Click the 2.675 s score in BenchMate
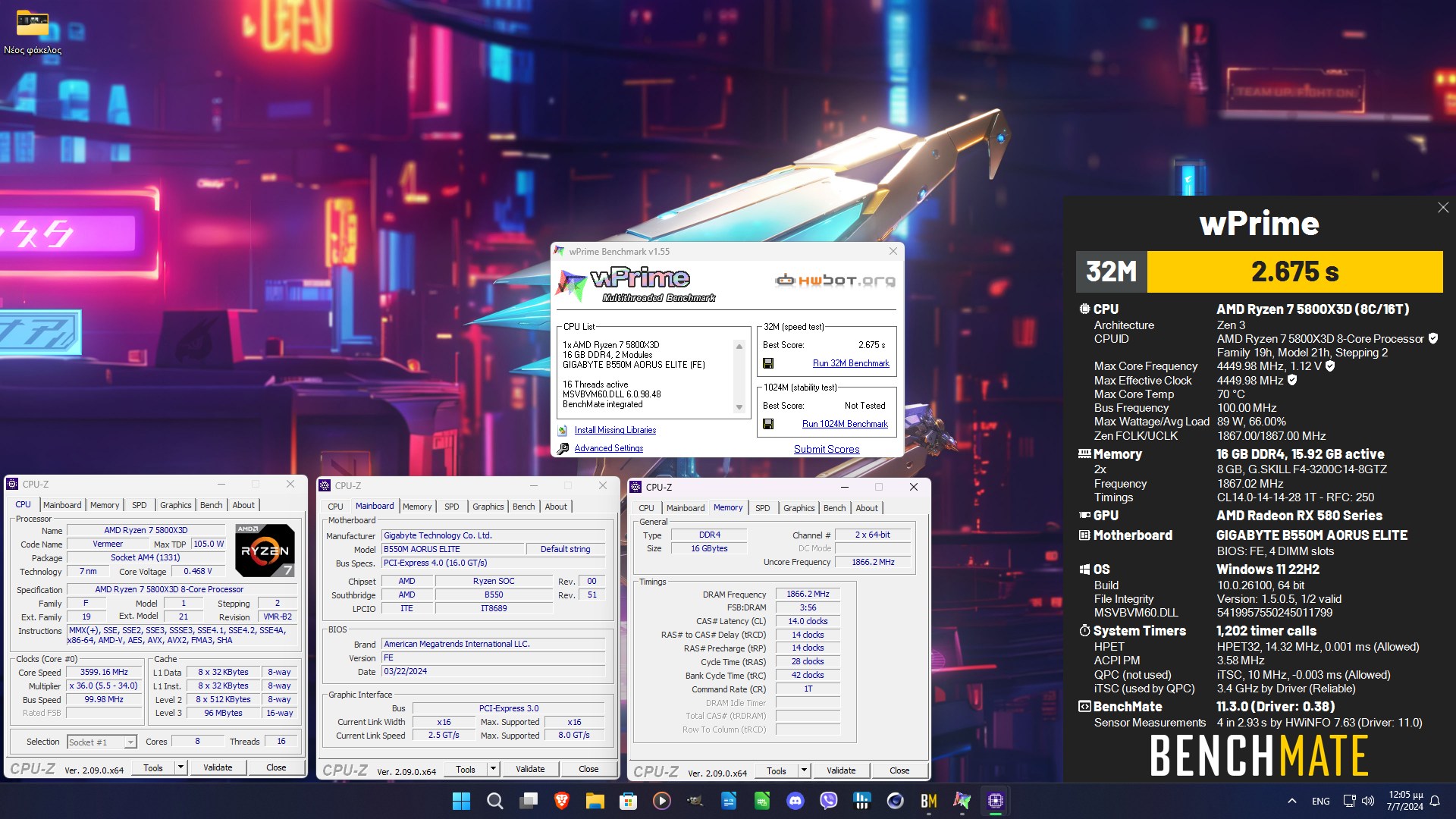 [x=1294, y=271]
